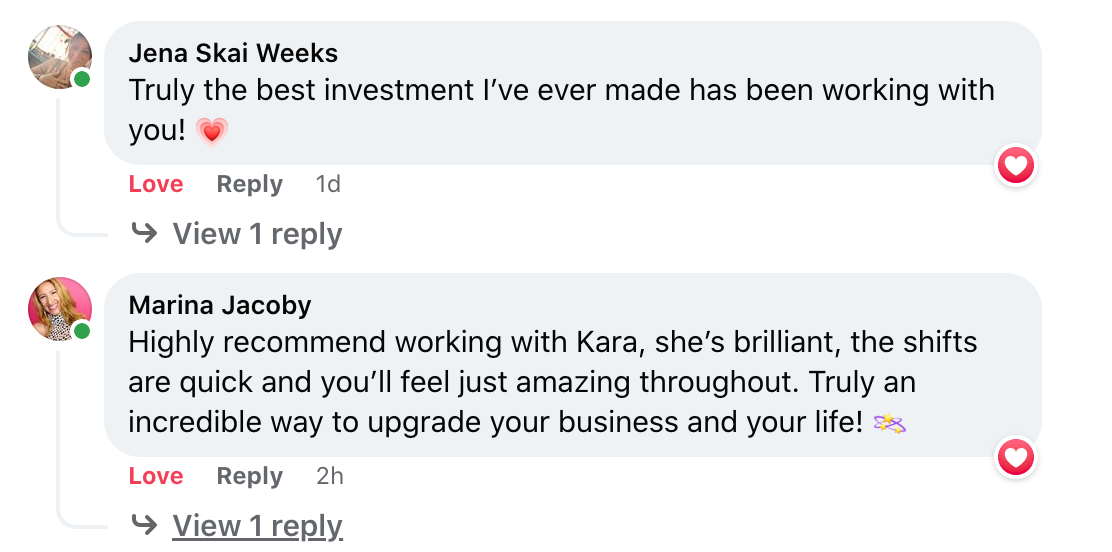This screenshot has height=552, width=1112.
Task: Click Jena Skai Weeks' profile picture
Action: 59,56
